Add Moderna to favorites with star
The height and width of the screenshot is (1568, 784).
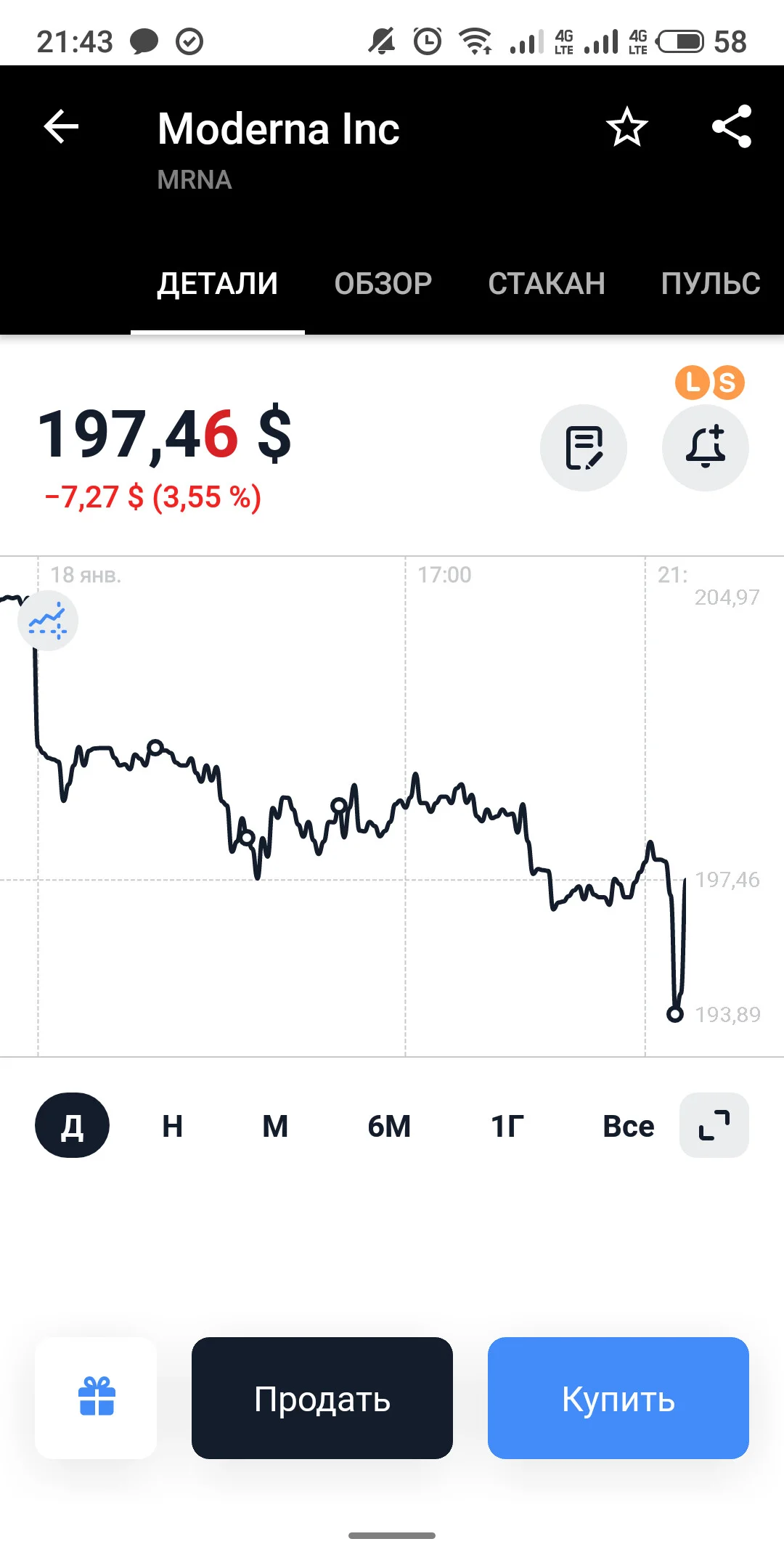tap(626, 127)
